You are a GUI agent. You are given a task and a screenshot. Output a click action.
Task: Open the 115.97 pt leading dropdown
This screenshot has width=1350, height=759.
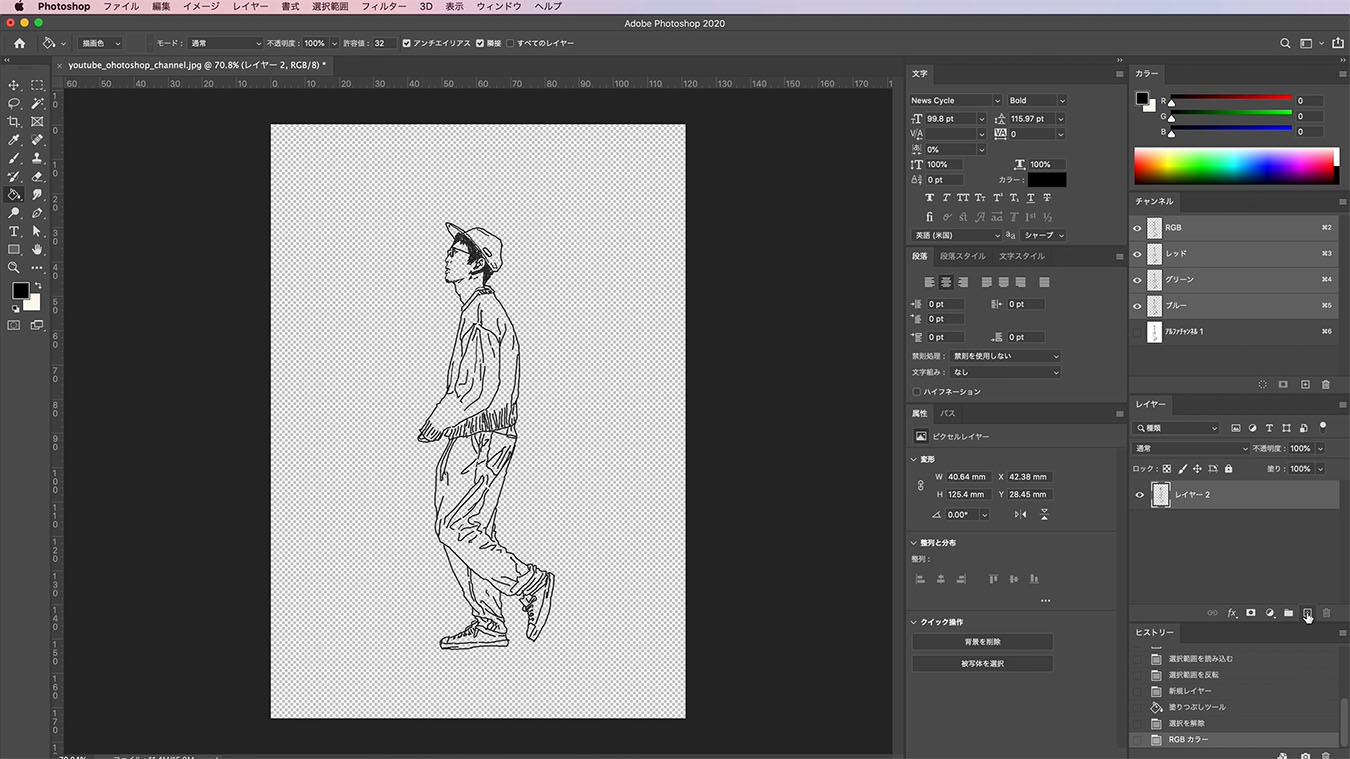(x=1062, y=119)
